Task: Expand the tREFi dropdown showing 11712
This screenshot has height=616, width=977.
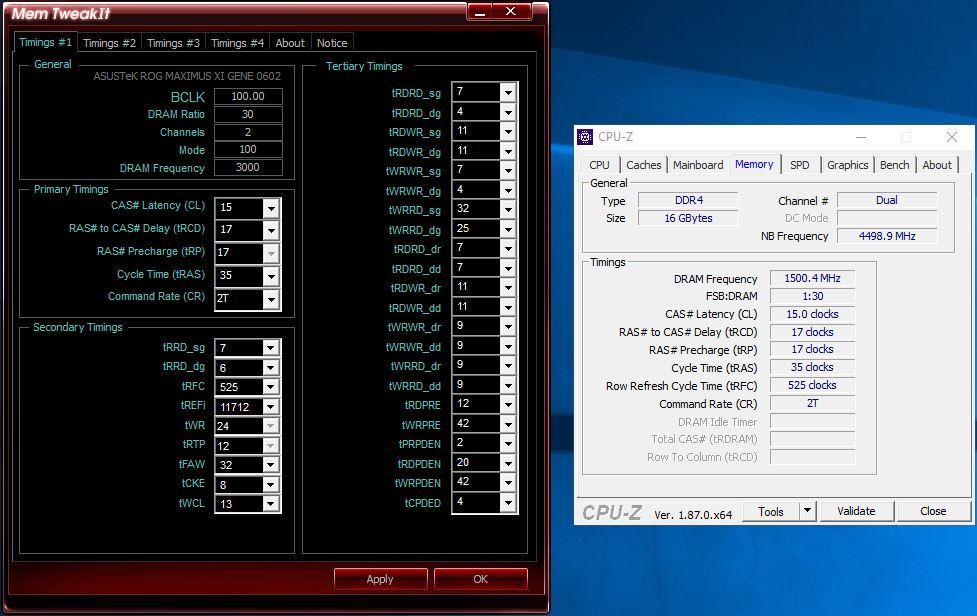Action: (270, 407)
